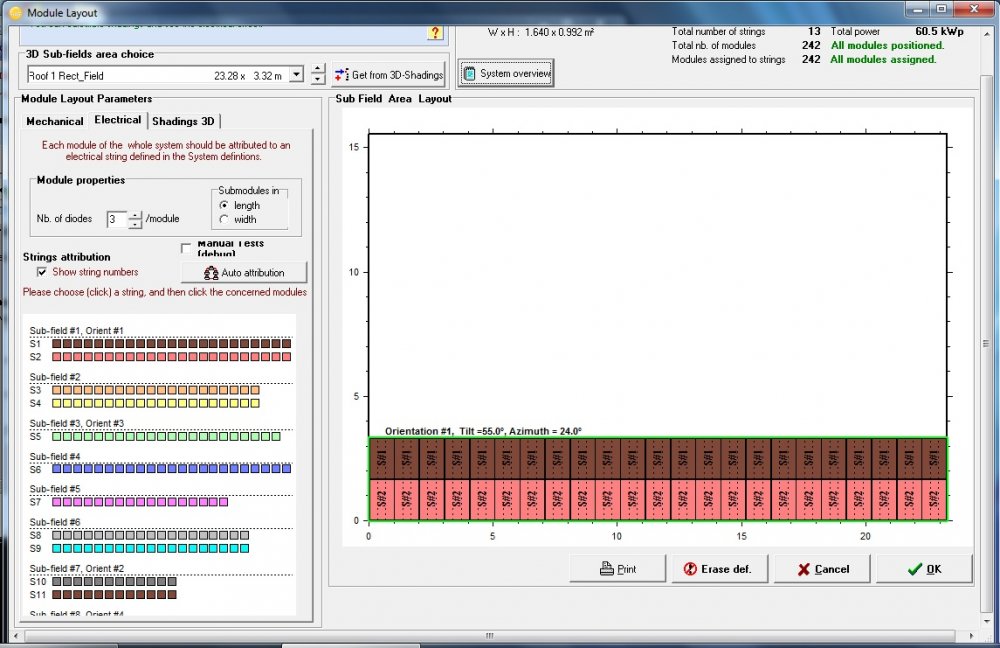Image resolution: width=1000 pixels, height=648 pixels.
Task: Select string S5 green module row
Action: pyautogui.click(x=165, y=436)
